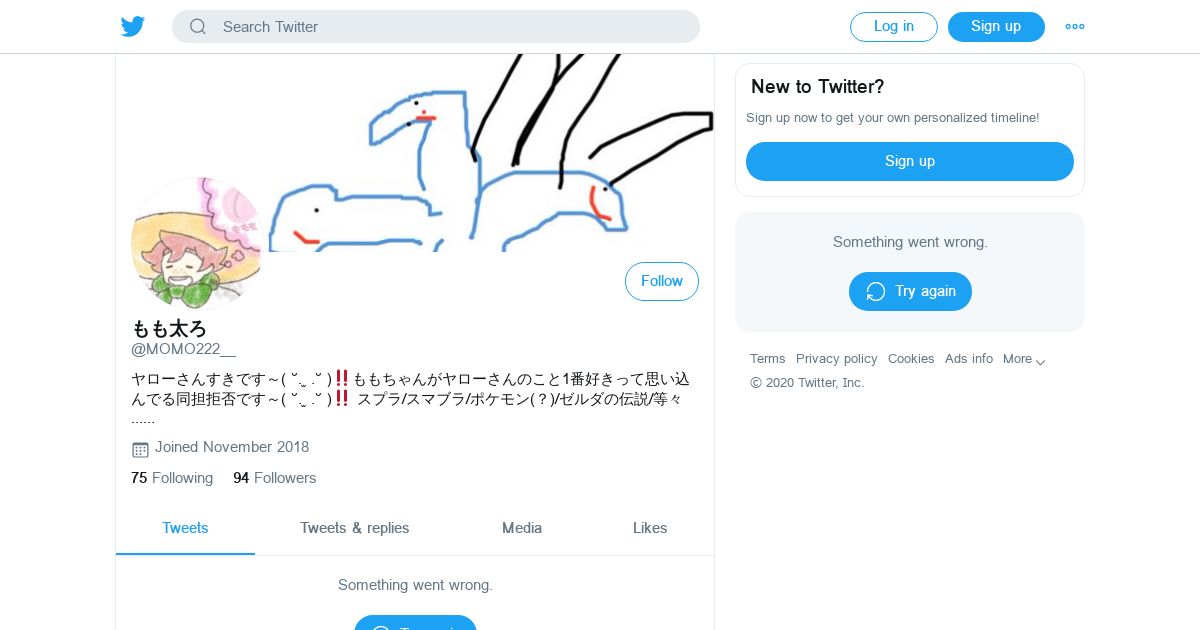View the 94 Followers list
This screenshot has width=1200, height=630.
tap(275, 478)
